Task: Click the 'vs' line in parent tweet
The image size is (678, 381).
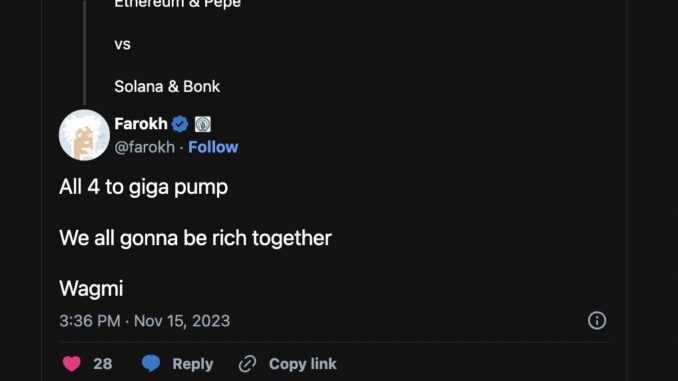Action: tap(122, 45)
